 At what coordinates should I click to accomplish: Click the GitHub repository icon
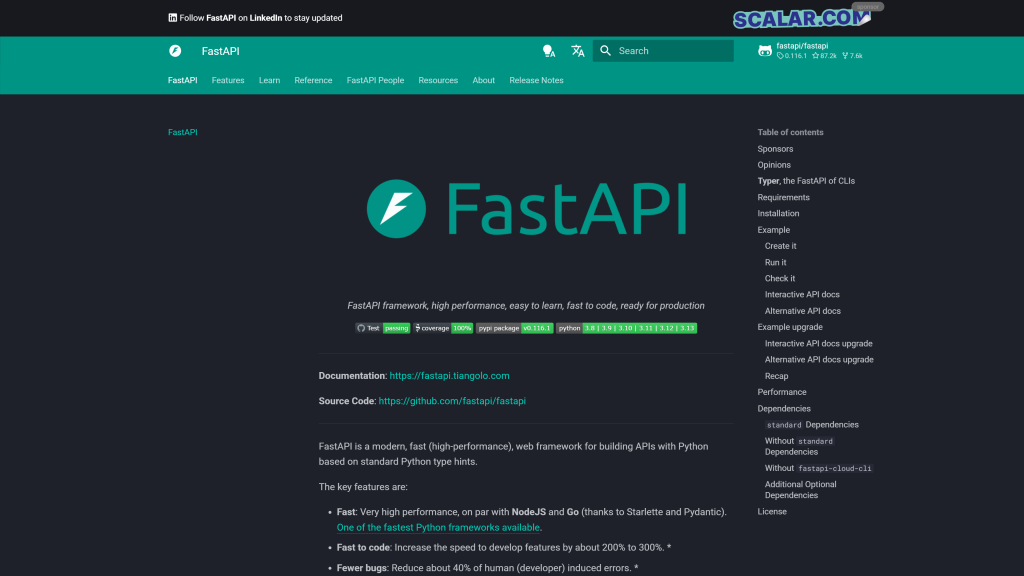[765, 51]
